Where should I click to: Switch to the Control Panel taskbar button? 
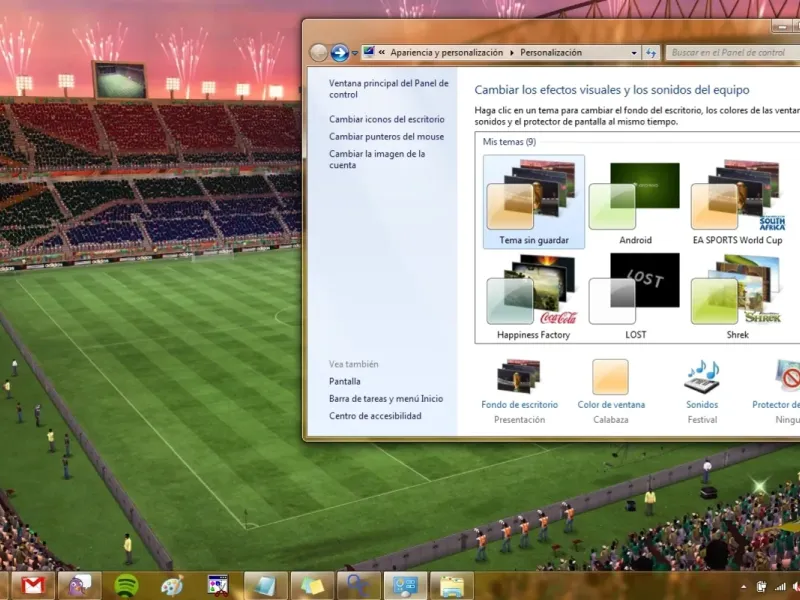(405, 585)
